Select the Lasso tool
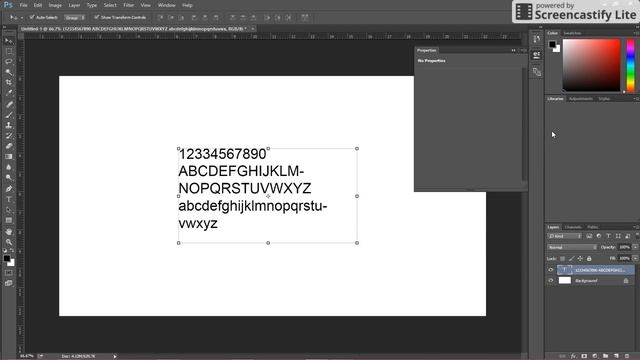640x360 pixels. [9, 62]
